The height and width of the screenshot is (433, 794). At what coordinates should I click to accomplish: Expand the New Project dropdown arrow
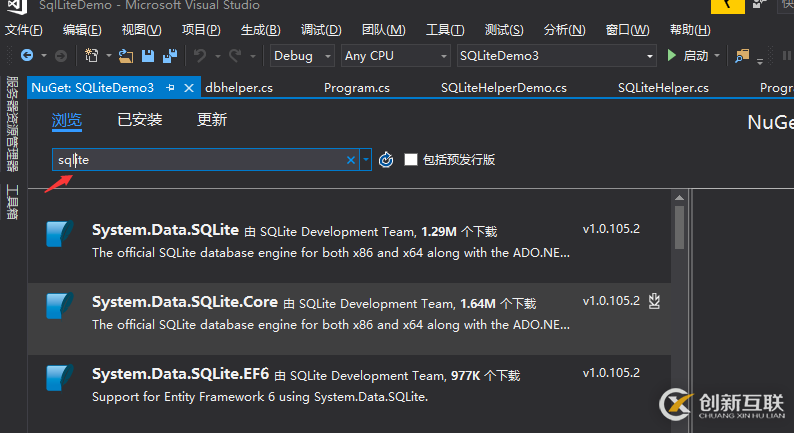(108, 56)
